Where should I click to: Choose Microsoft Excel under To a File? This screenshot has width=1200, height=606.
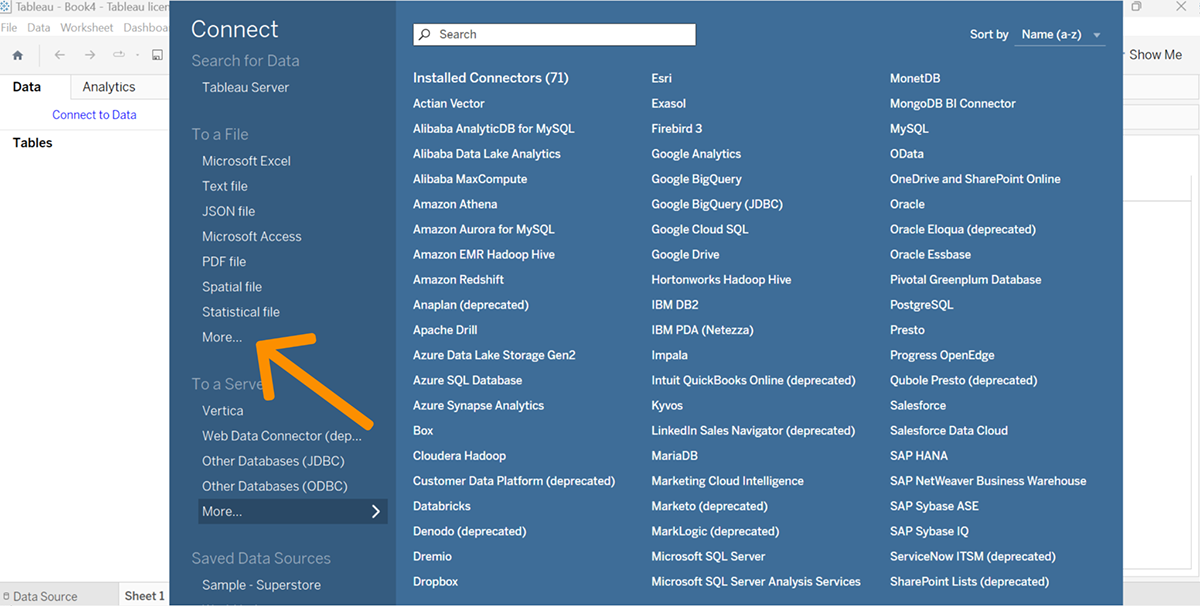point(246,161)
